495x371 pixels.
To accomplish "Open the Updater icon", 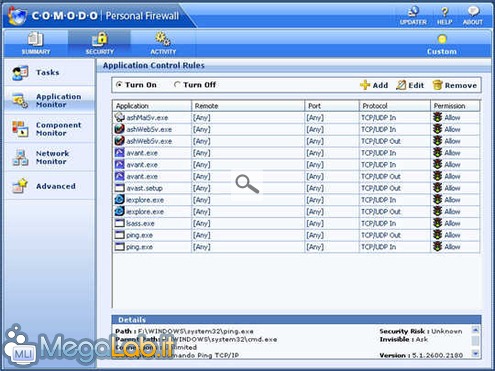I will tap(413, 15).
